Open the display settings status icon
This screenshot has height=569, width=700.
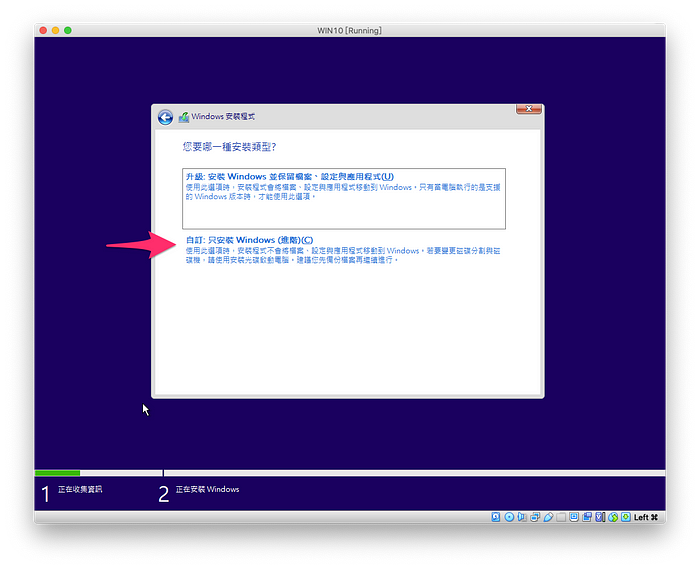click(574, 517)
